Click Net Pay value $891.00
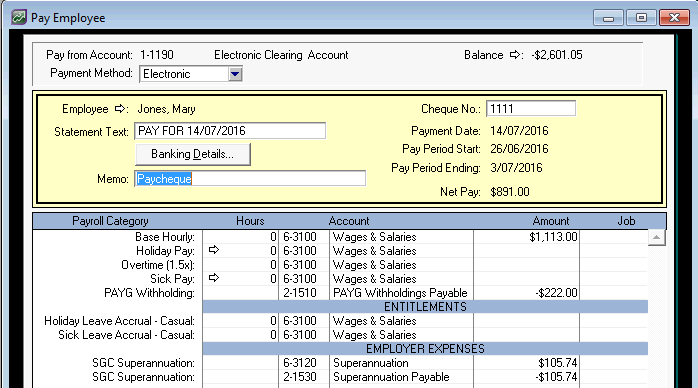Image resolution: width=698 pixels, height=388 pixels. point(510,192)
